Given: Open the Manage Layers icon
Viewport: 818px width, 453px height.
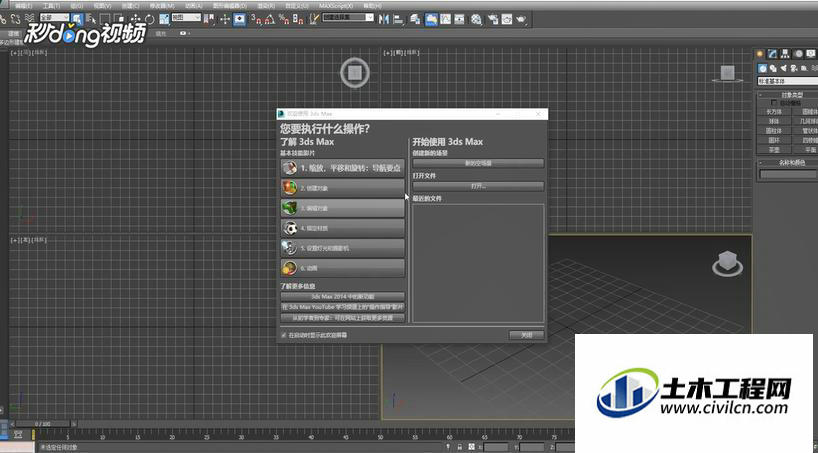Looking at the screenshot, I should click(415, 19).
